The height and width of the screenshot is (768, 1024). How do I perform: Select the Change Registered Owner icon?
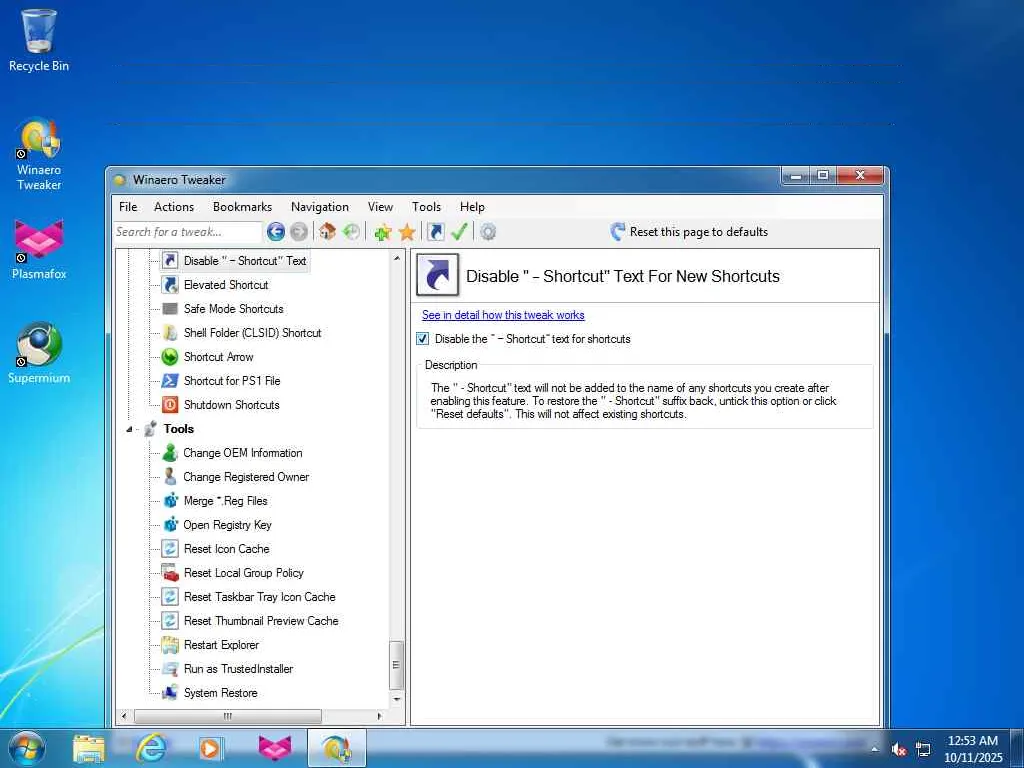[x=170, y=477]
